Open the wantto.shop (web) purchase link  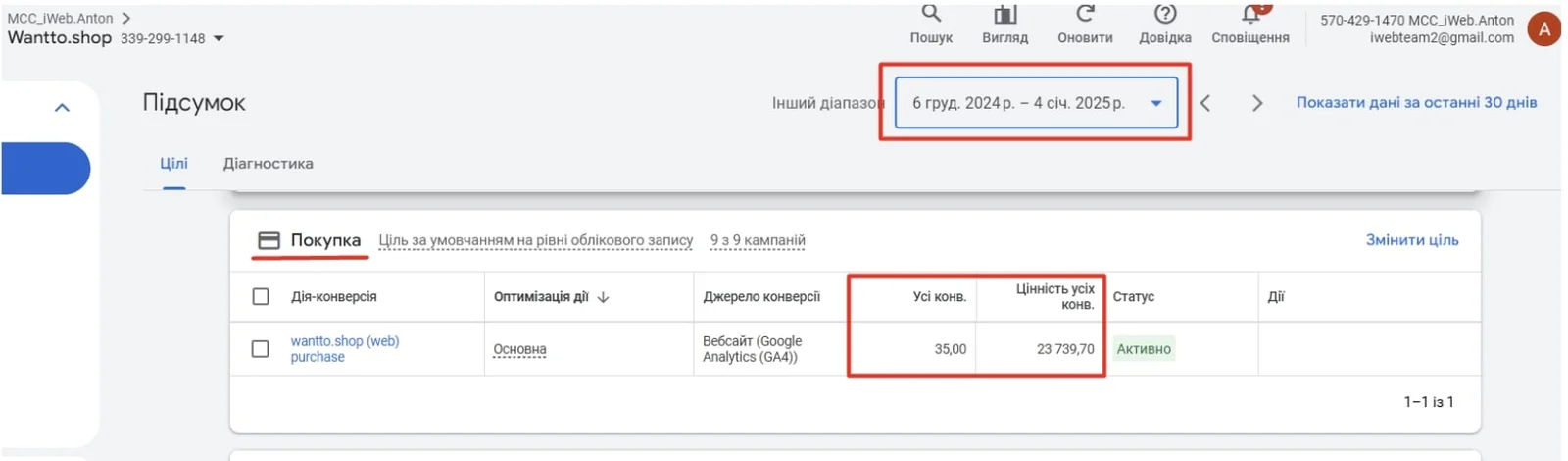tap(345, 349)
